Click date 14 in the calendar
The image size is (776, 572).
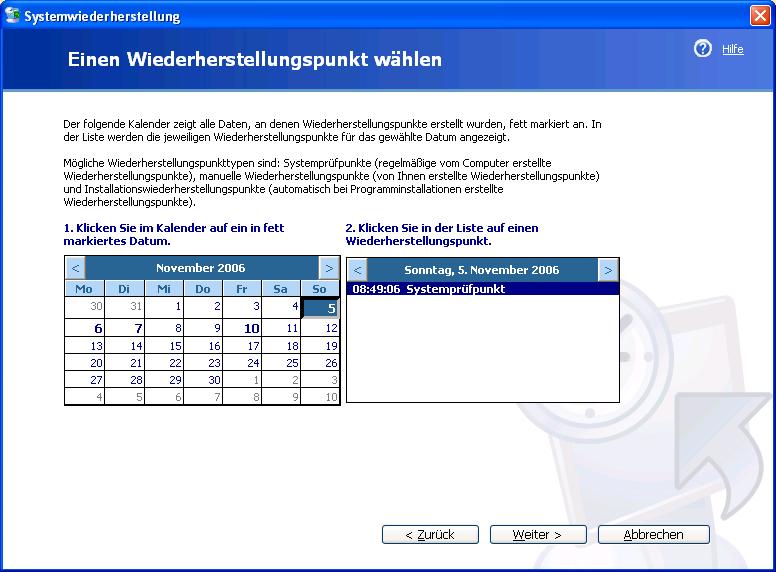point(124,345)
